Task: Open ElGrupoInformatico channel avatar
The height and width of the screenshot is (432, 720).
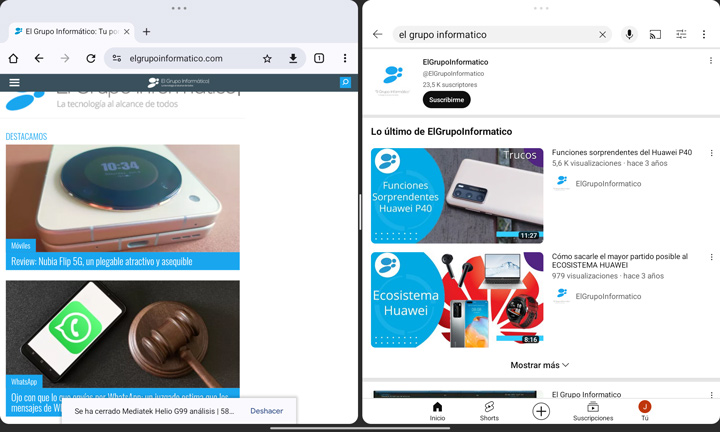Action: [x=393, y=79]
